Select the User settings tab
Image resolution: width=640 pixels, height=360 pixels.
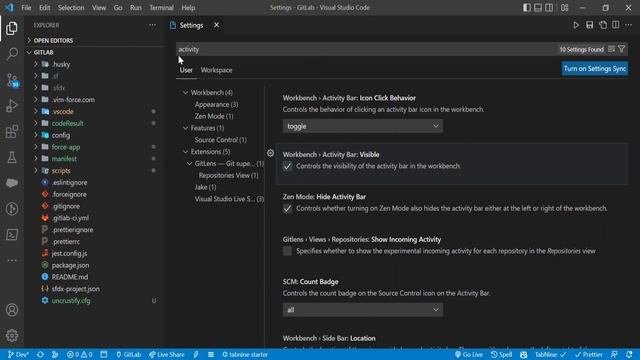click(x=186, y=70)
